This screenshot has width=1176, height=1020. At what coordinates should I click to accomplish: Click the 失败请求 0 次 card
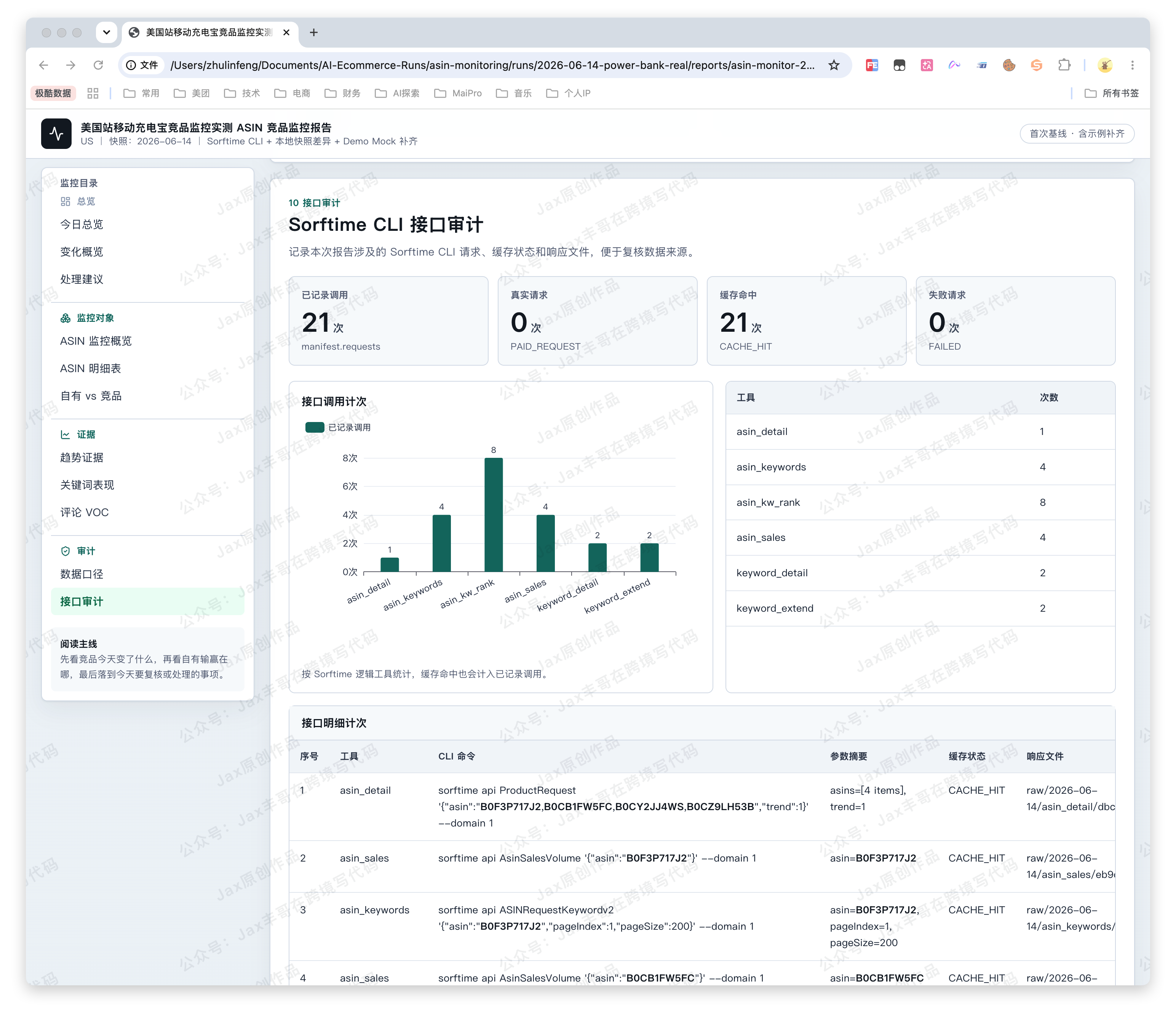(1015, 321)
